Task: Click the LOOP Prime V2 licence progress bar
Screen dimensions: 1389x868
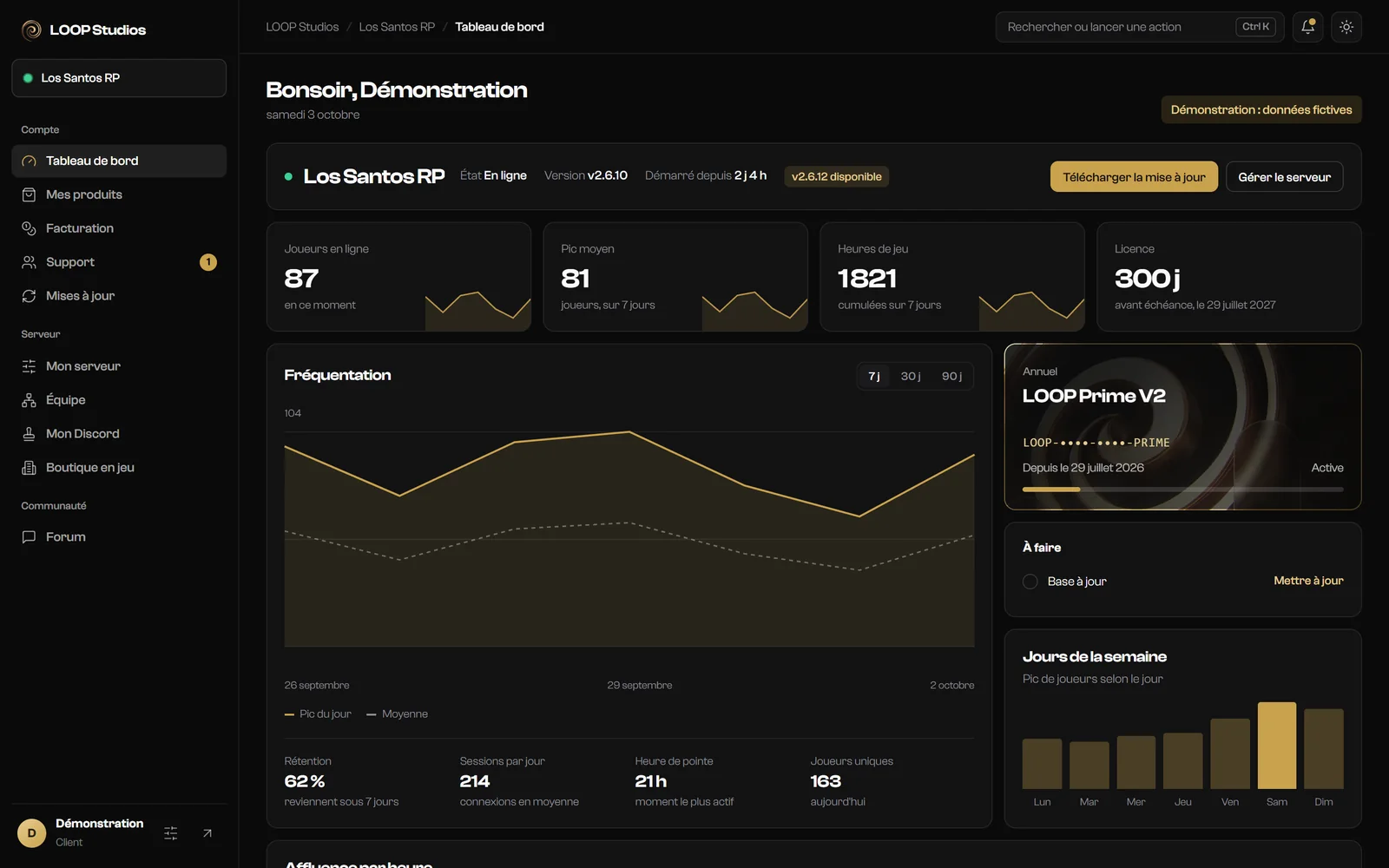Action: tap(1182, 490)
